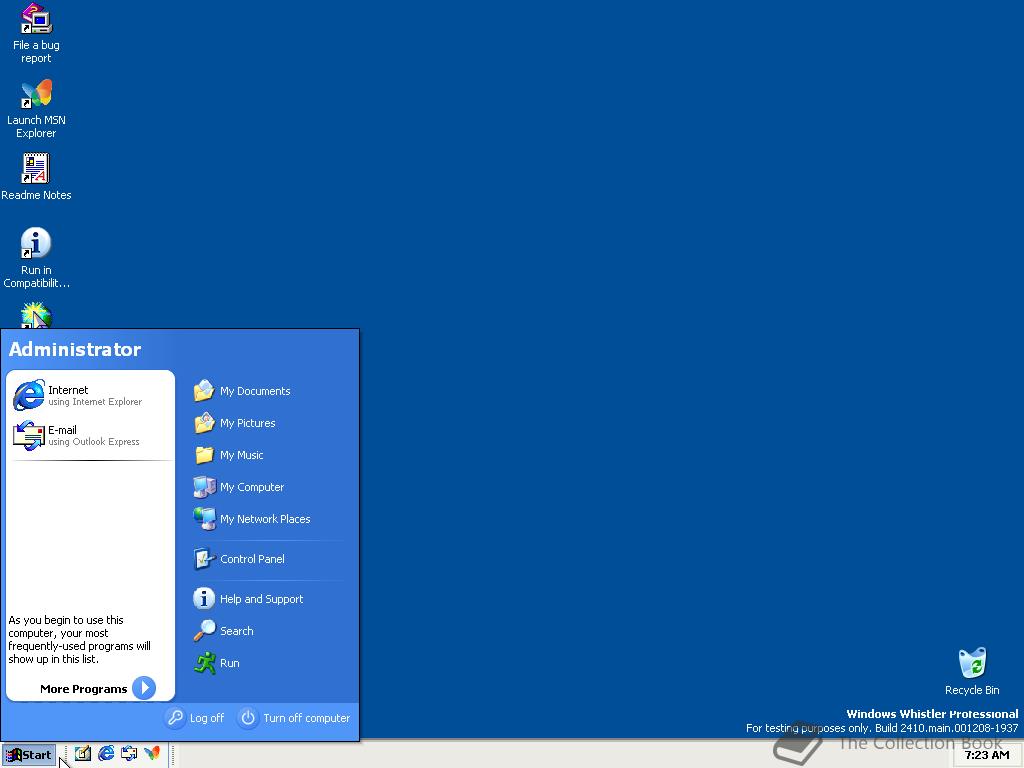Open Run in Compatibility desktop shortcut
This screenshot has height=768, width=1024.
(36, 259)
